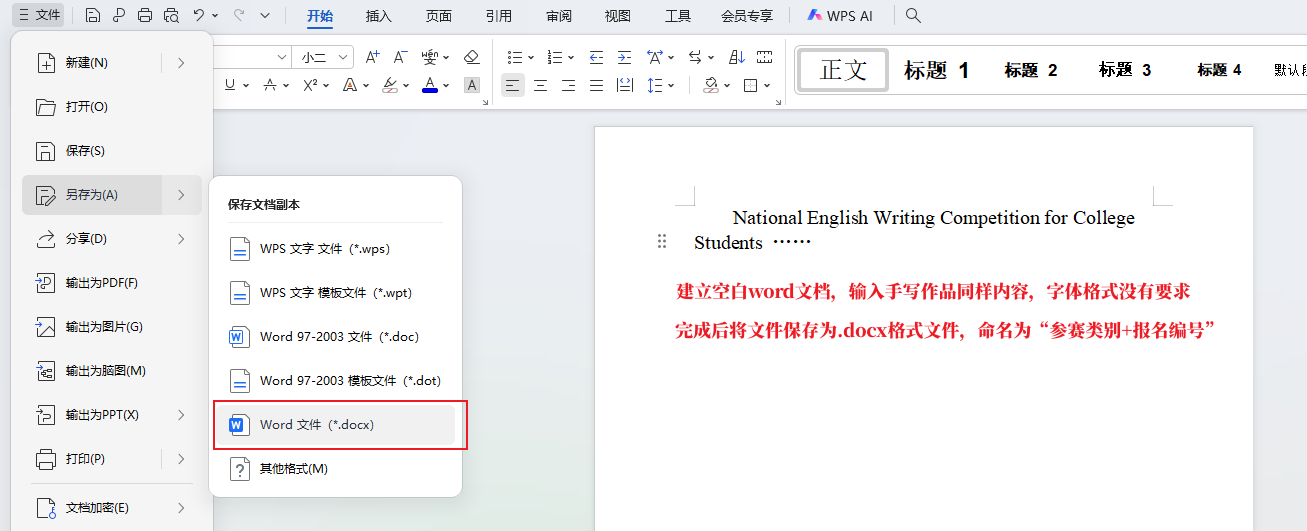Image resolution: width=1307 pixels, height=531 pixels.
Task: Click the print icon in quick toolbar
Action: [145, 15]
